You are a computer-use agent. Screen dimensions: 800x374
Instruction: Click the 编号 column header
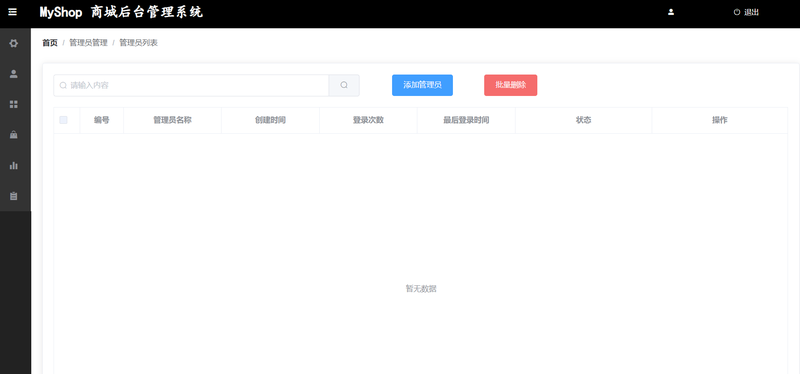(x=102, y=120)
